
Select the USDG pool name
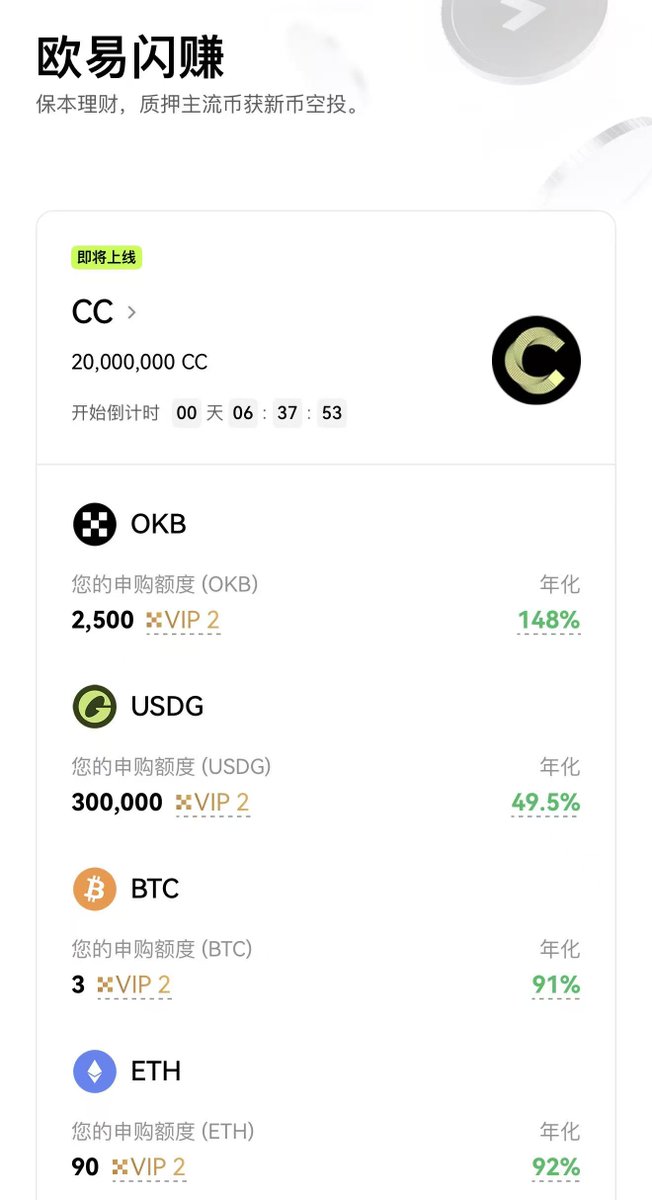(167, 706)
